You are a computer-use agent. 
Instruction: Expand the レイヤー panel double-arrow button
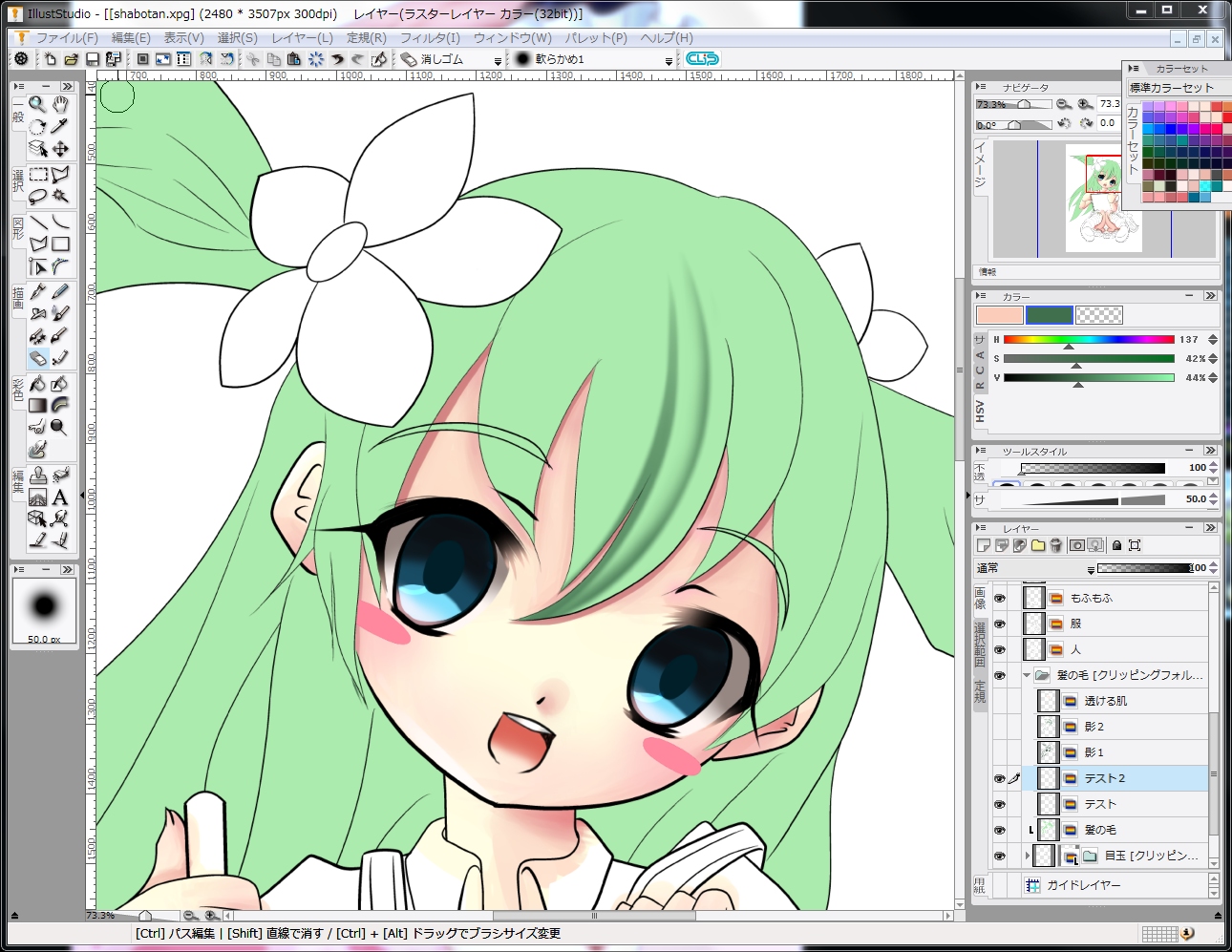tap(1210, 527)
